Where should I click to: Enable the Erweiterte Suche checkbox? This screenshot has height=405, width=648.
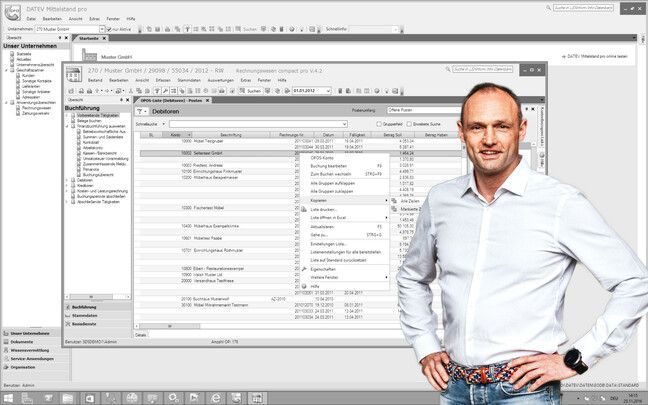pyautogui.click(x=409, y=124)
